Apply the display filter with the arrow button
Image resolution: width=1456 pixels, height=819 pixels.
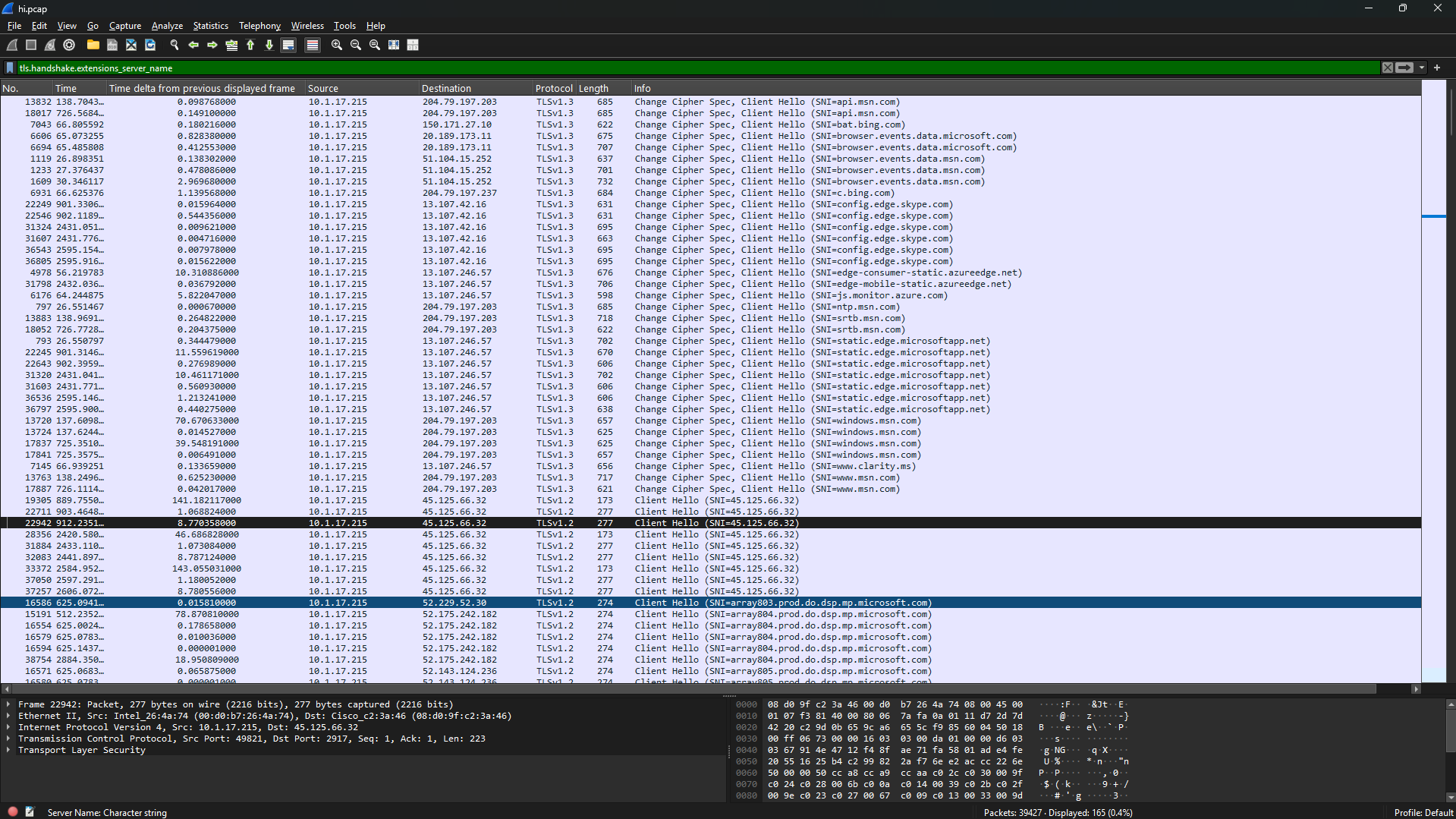point(1404,68)
